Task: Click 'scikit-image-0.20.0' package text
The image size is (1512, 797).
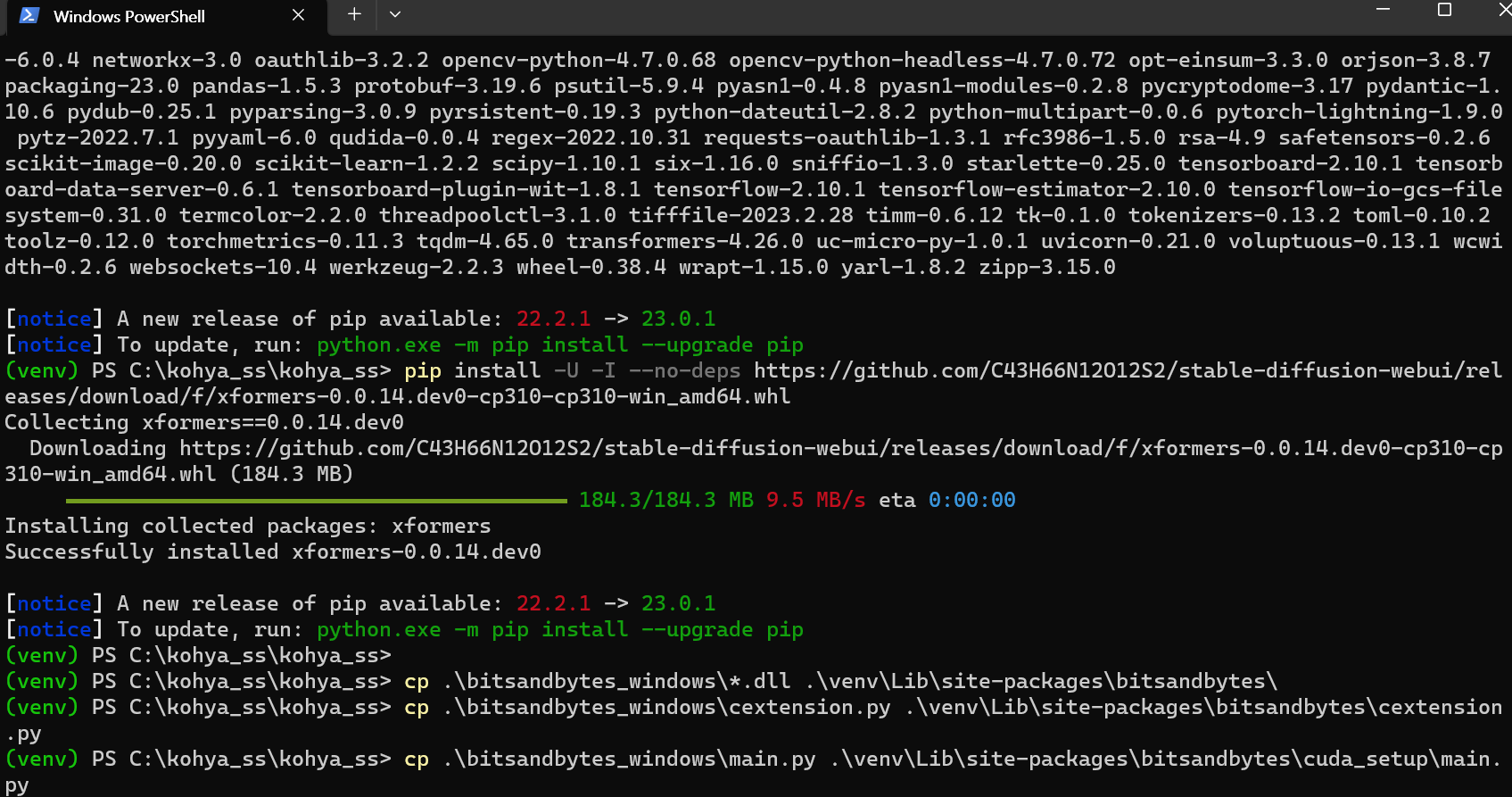Action: [123, 163]
